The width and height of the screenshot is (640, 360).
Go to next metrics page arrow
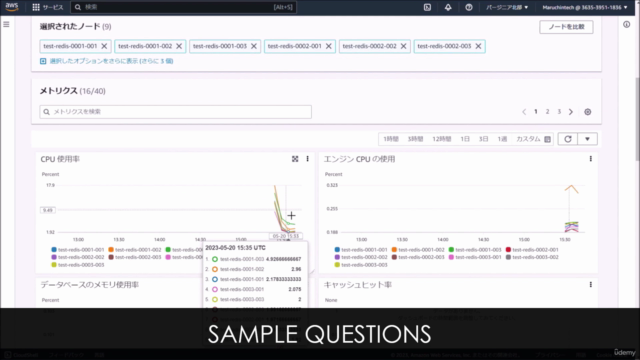tap(571, 112)
